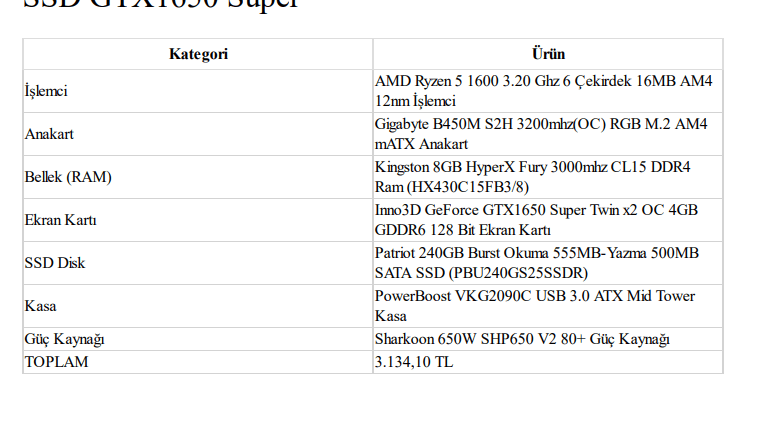Viewport: 757px width, 436px height.
Task: Select the Kasa category cell
Action: click(x=40, y=306)
